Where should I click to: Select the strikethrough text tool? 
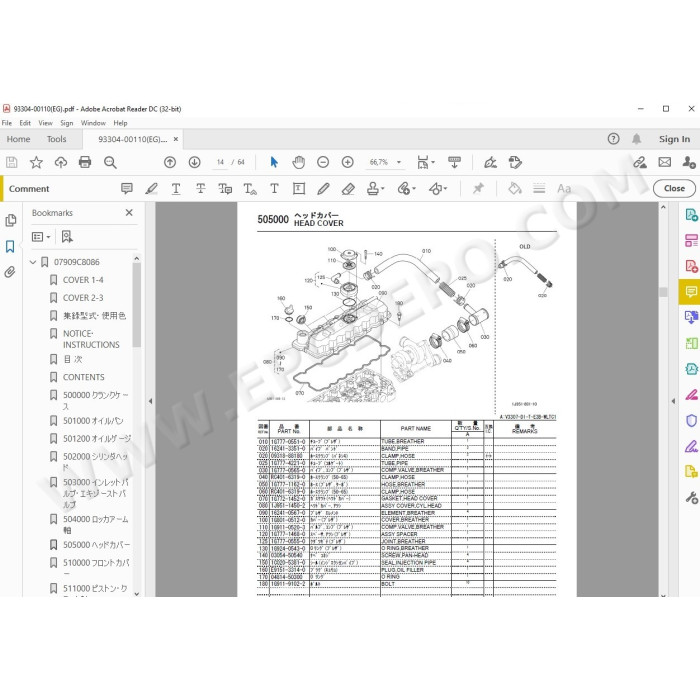(201, 189)
